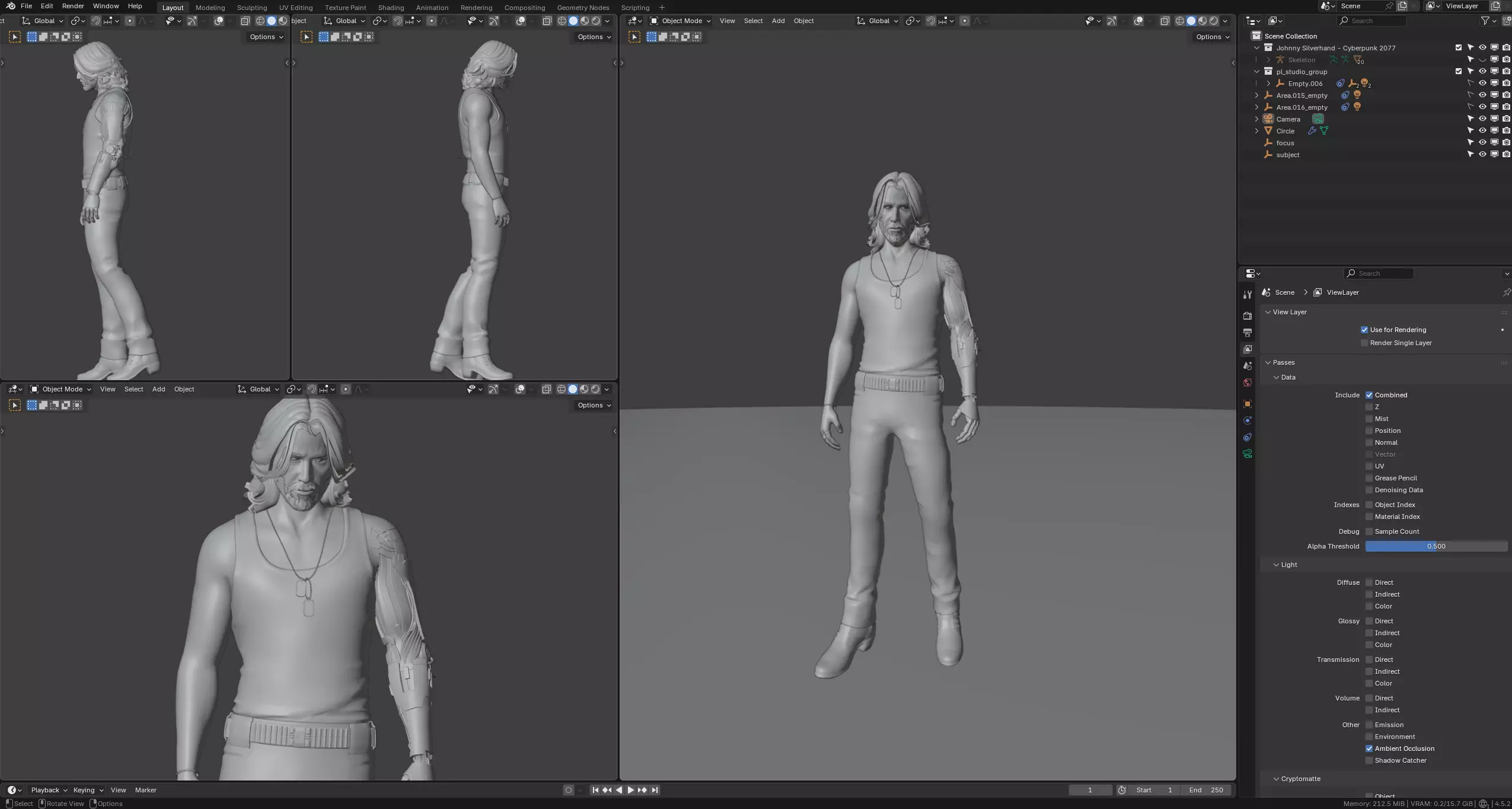Image resolution: width=1512 pixels, height=809 pixels.
Task: Enable the Shadow Catcher pass
Action: pos(1369,760)
